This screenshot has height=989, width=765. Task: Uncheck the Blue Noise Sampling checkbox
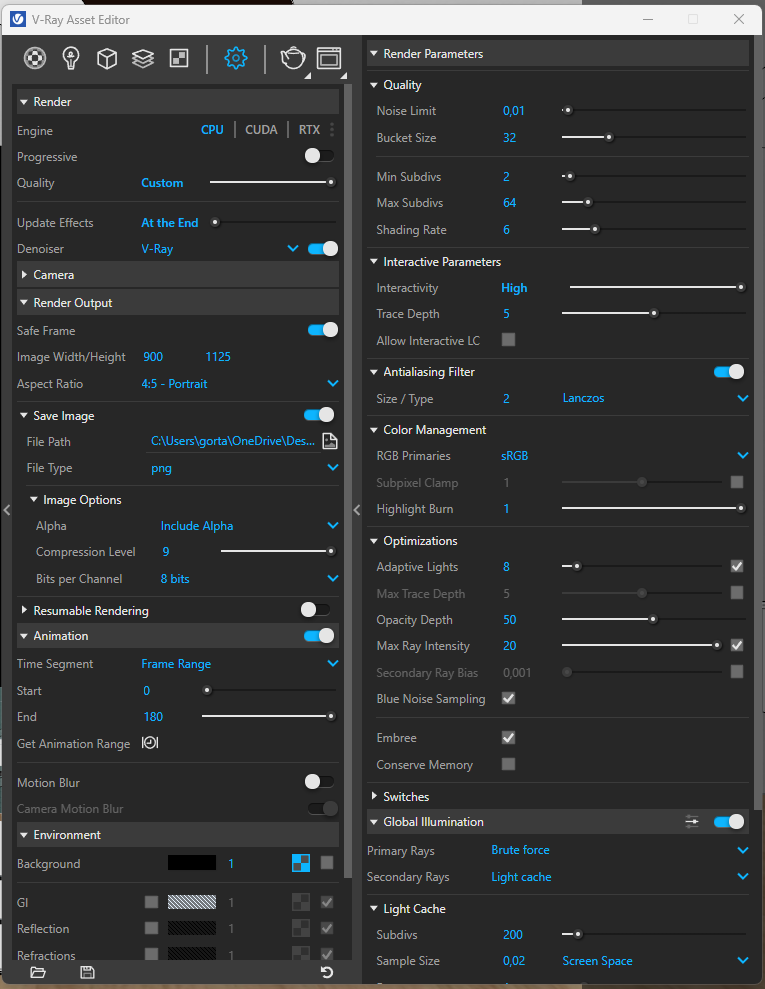pyautogui.click(x=508, y=698)
